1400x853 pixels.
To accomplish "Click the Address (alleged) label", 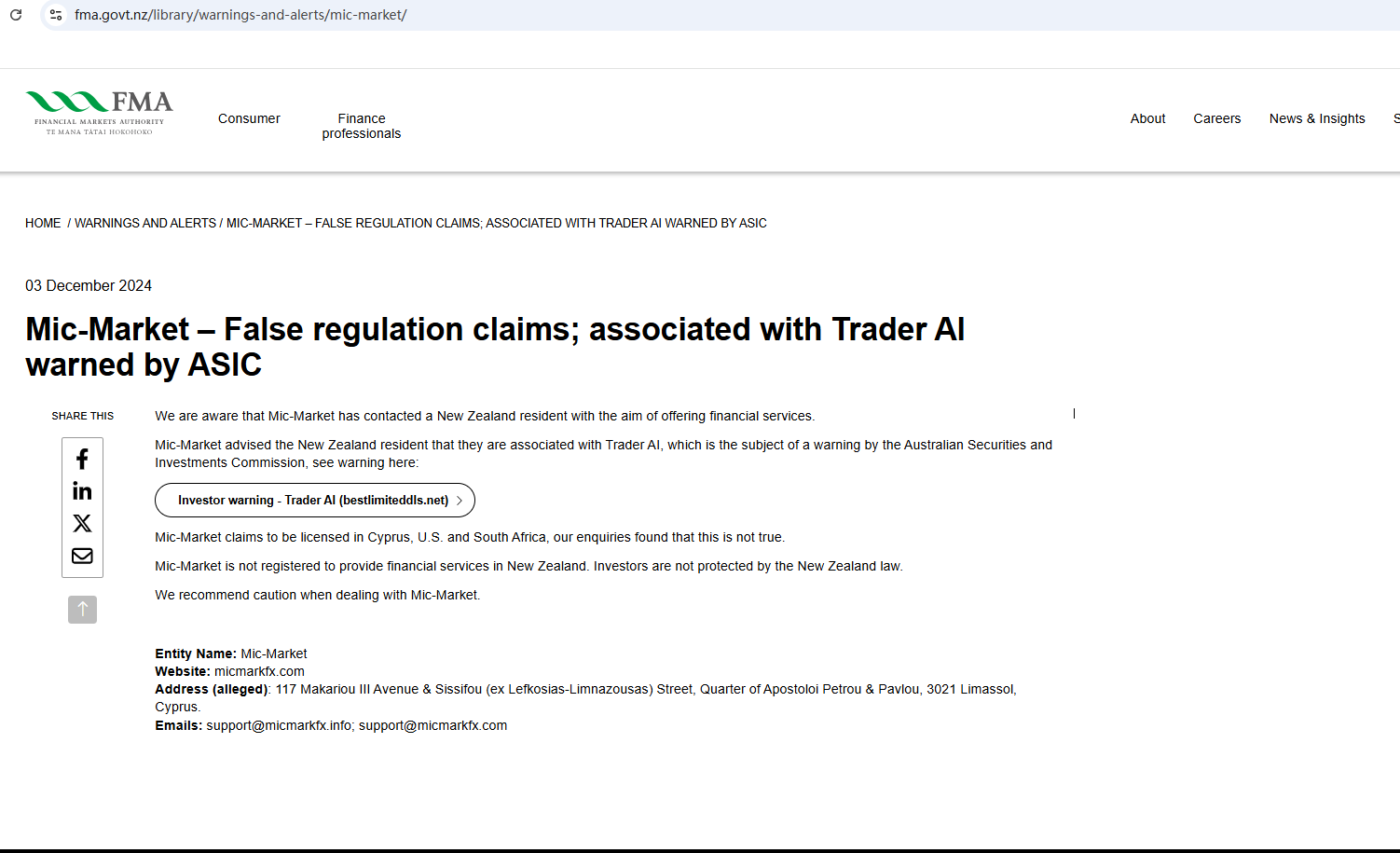I will (213, 689).
